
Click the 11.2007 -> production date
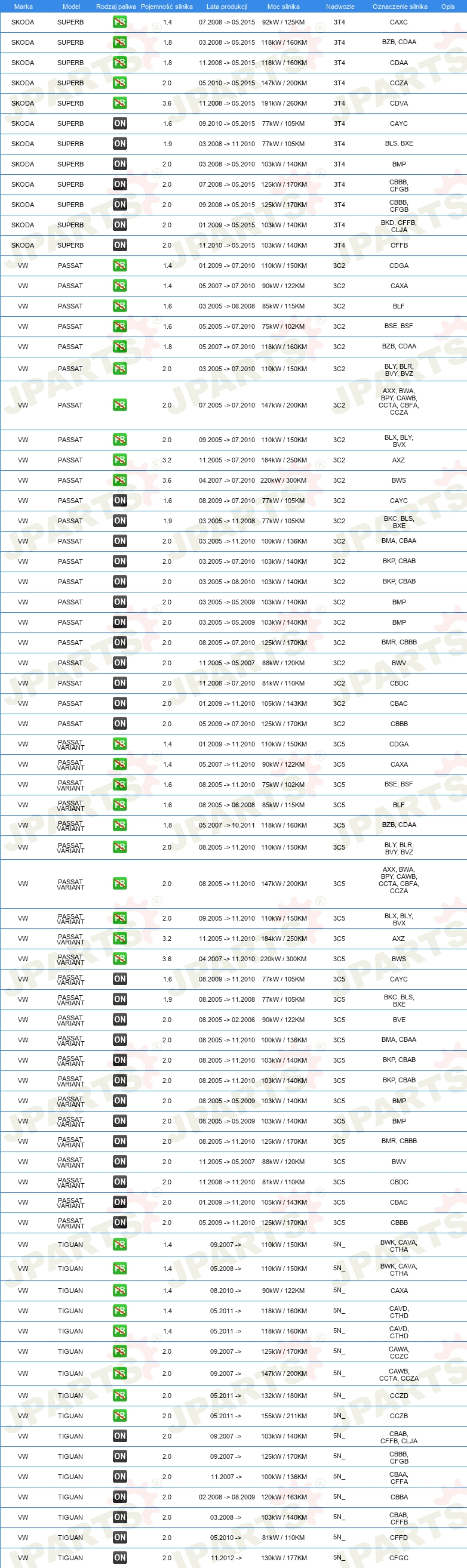pos(226,1477)
